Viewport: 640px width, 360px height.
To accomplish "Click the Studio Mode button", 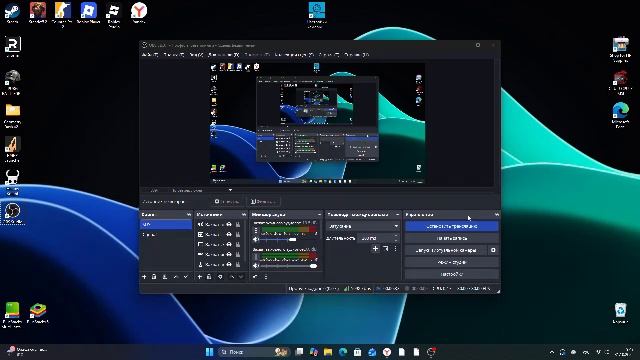I will click(451, 262).
